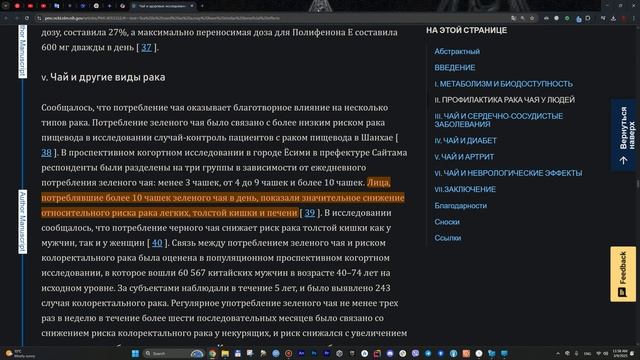Open reference link 38

[x=47, y=153]
